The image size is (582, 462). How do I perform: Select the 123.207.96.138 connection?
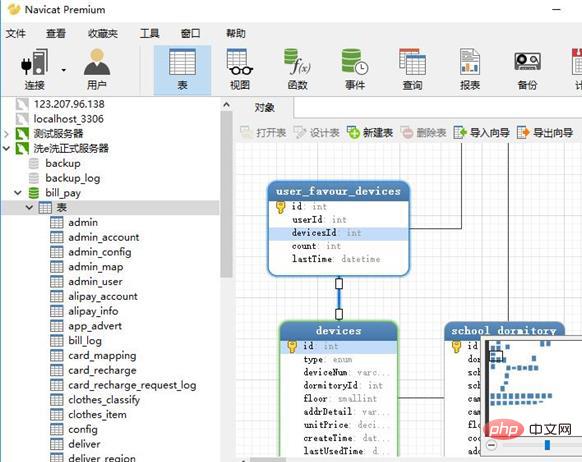click(69, 104)
